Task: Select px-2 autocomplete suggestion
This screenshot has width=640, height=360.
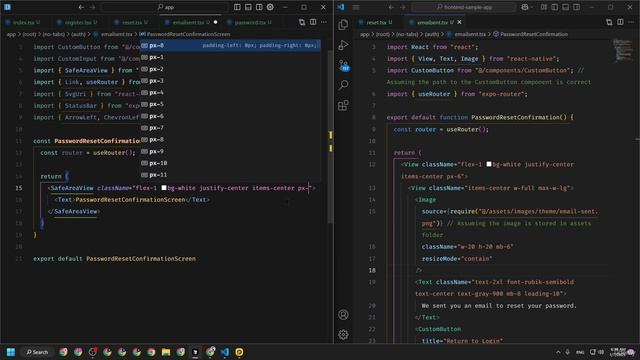Action: click(230, 69)
